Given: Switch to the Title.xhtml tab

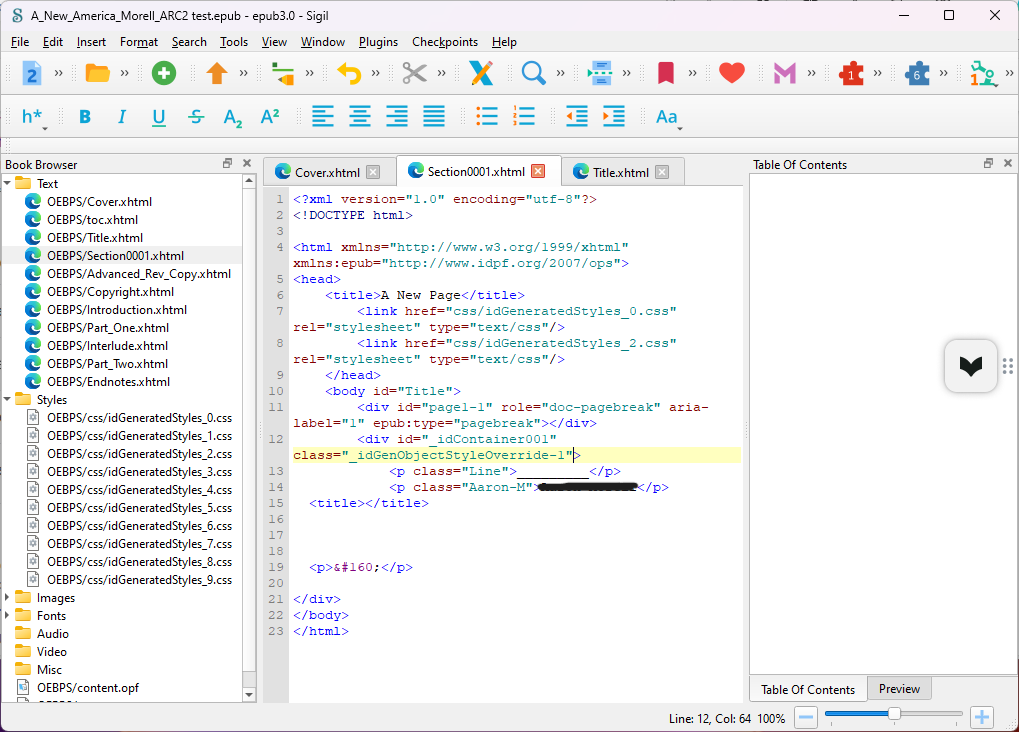Looking at the screenshot, I should [x=620, y=172].
